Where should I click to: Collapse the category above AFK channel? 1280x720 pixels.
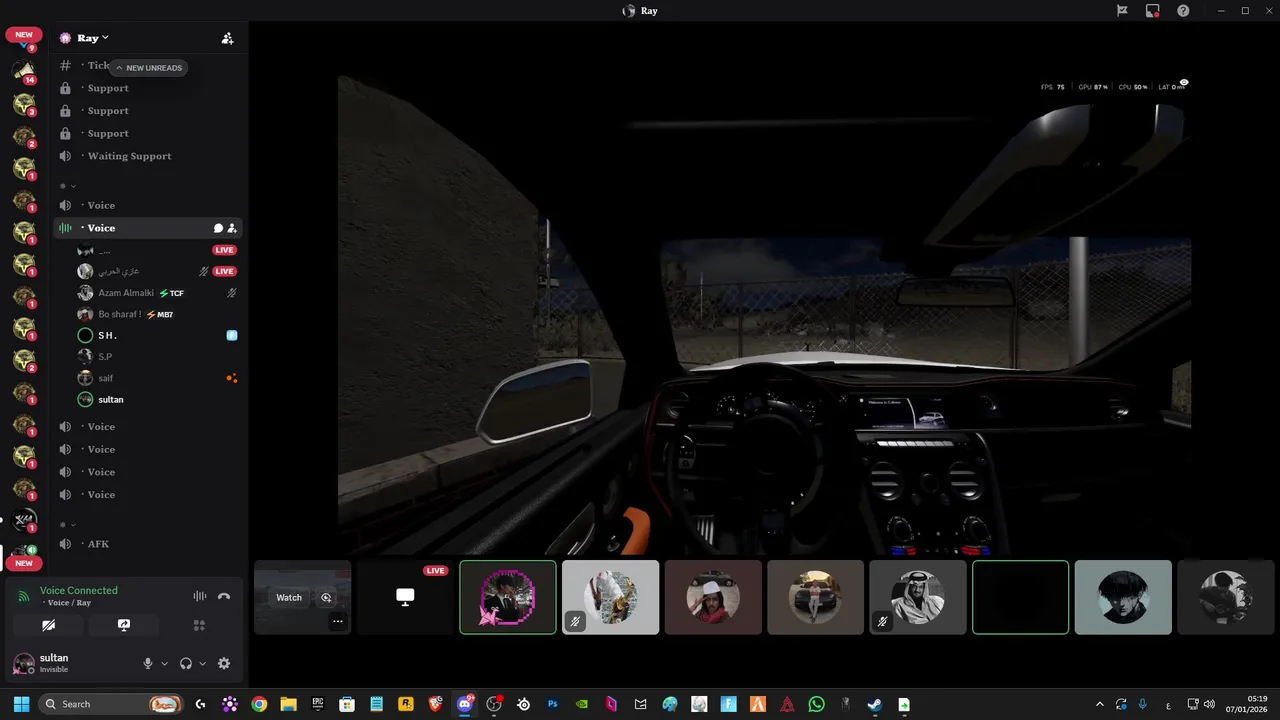67,524
